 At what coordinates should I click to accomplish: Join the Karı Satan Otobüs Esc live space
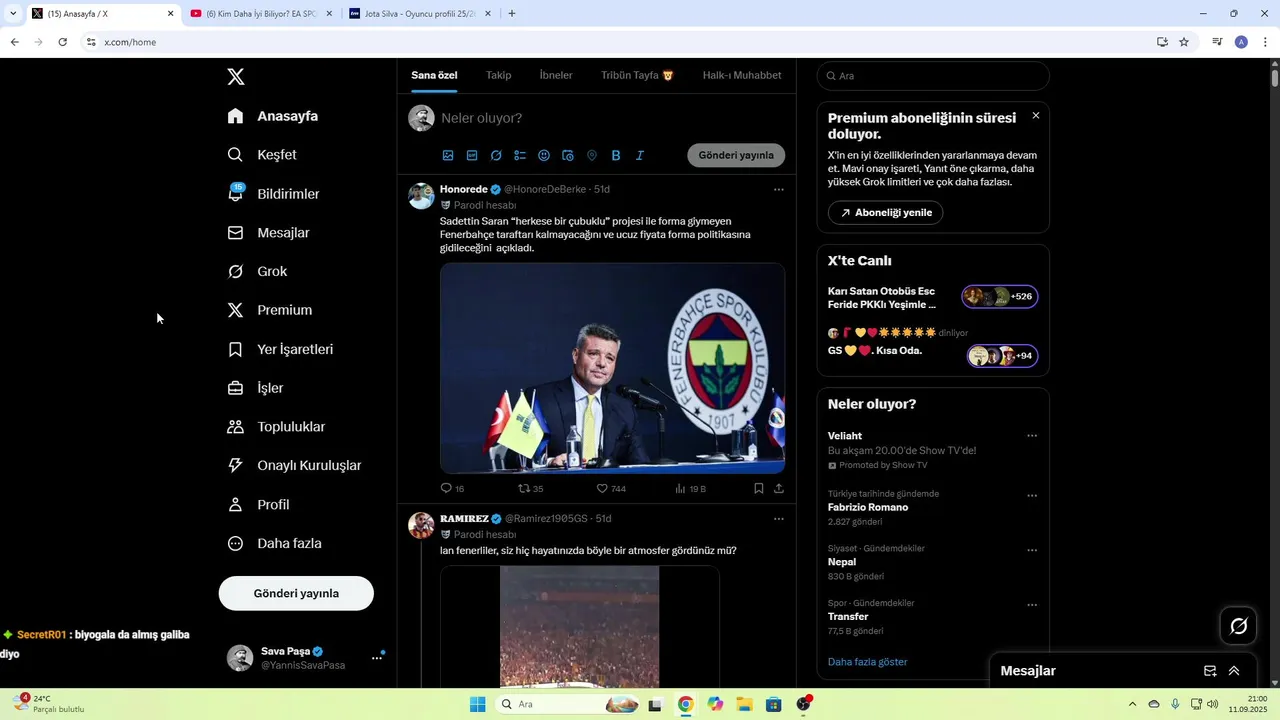pyautogui.click(x=933, y=298)
